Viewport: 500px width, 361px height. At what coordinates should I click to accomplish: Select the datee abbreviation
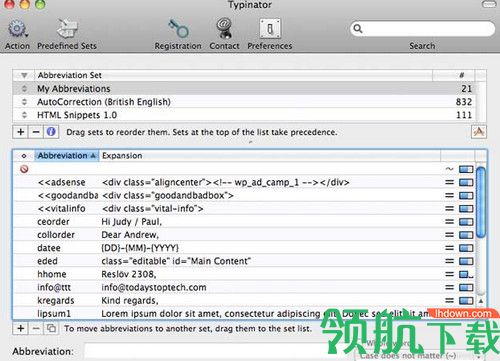(x=244, y=248)
